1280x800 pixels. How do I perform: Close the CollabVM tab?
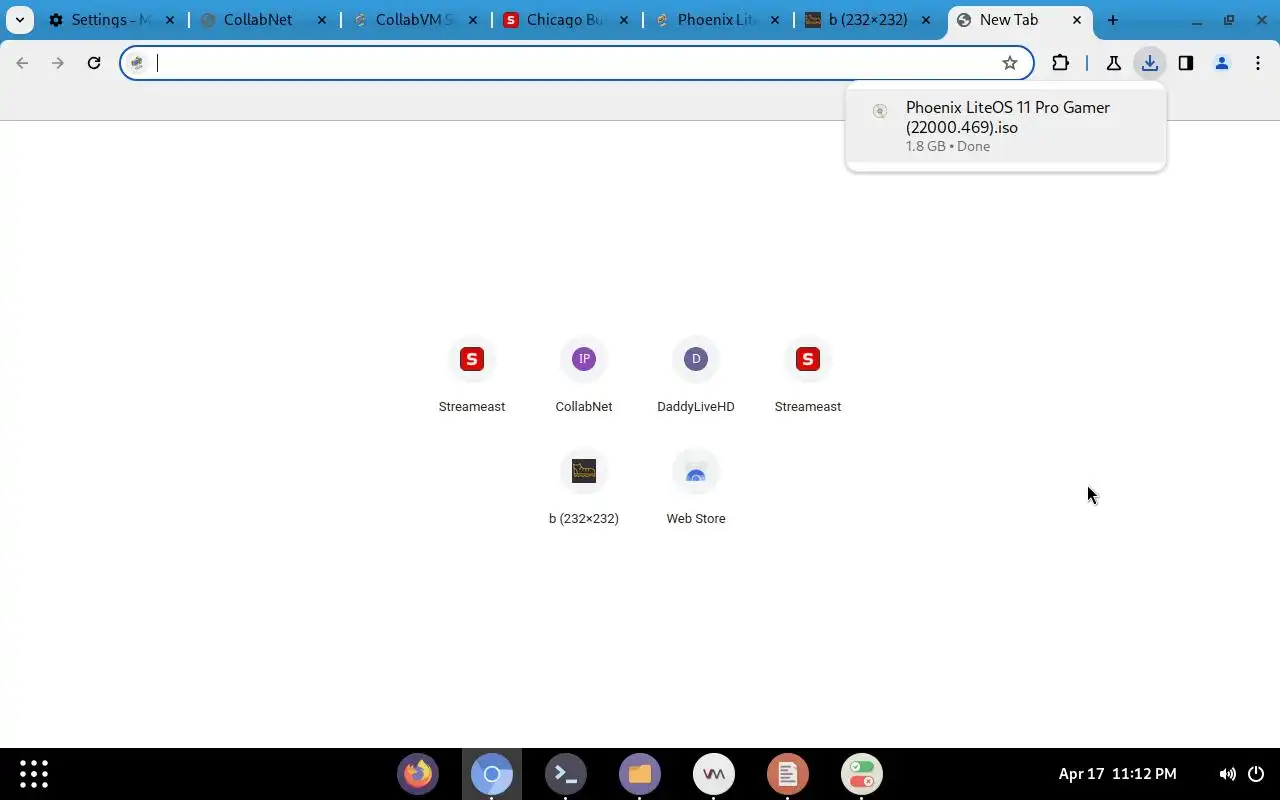(473, 20)
